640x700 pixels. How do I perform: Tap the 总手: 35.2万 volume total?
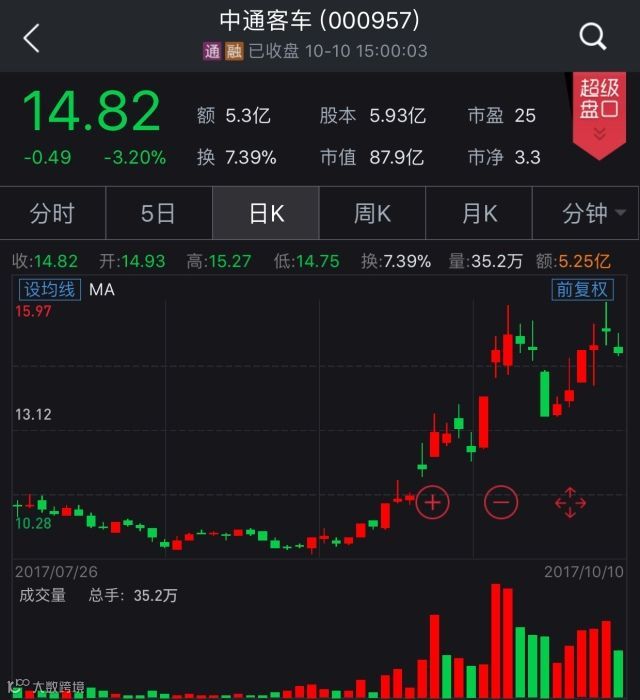[x=133, y=595]
